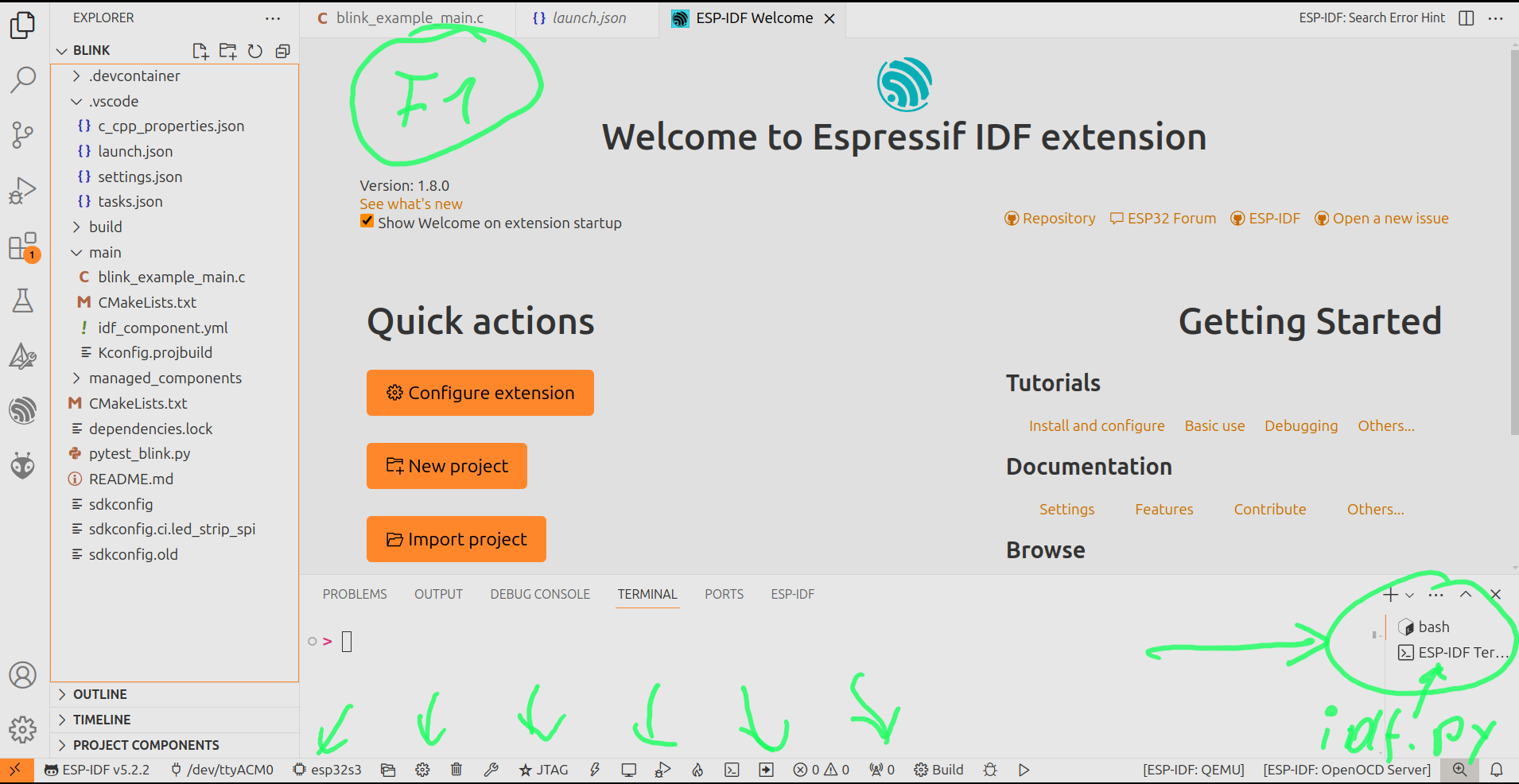The image size is (1519, 784).
Task: Expand the OUTLINE section
Action: (x=62, y=694)
